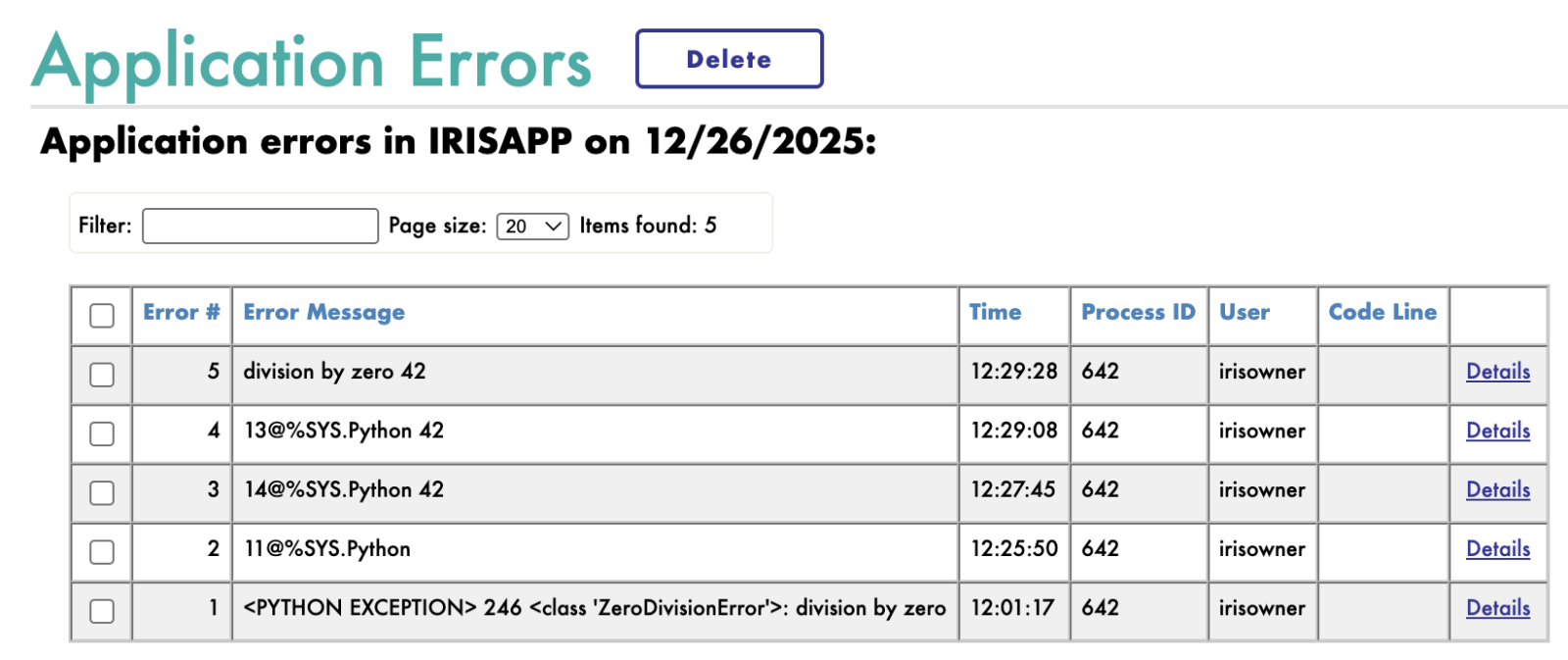Image resolution: width=1568 pixels, height=660 pixels.
Task: Open the Page size dropdown
Action: pyautogui.click(x=532, y=227)
